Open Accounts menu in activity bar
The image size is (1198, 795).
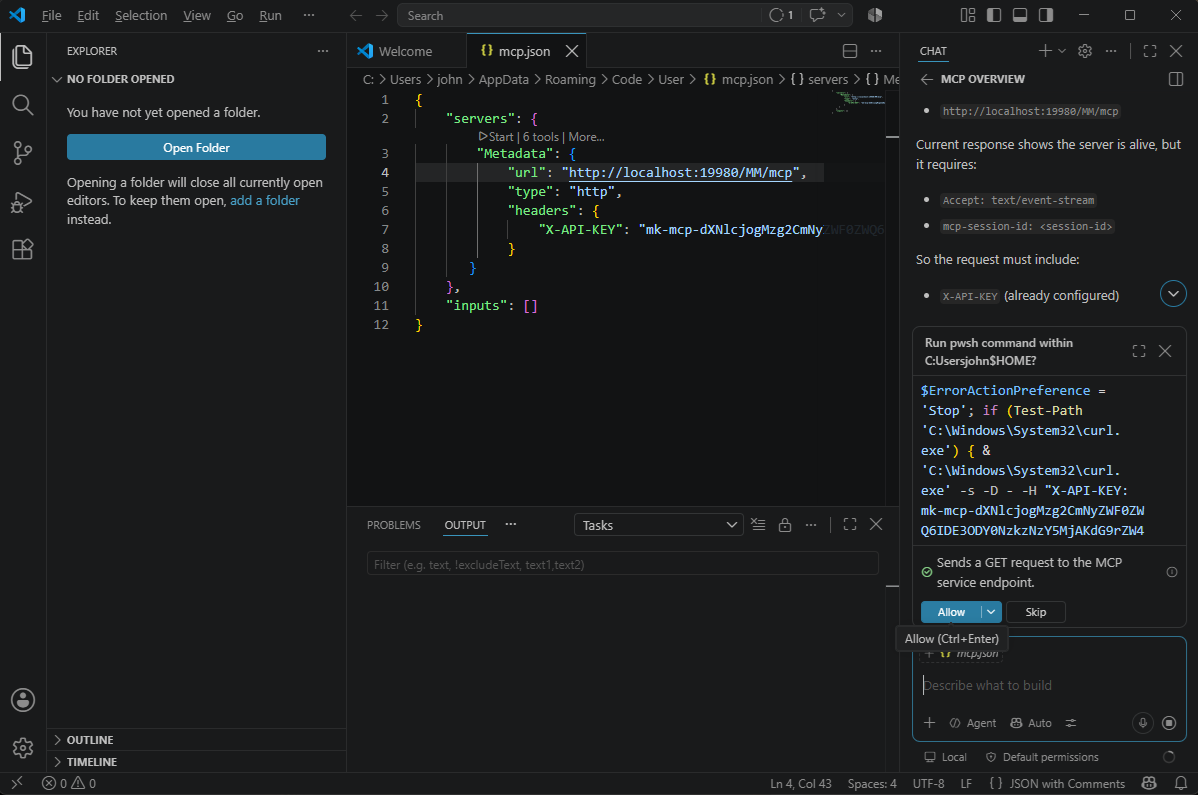(x=23, y=700)
